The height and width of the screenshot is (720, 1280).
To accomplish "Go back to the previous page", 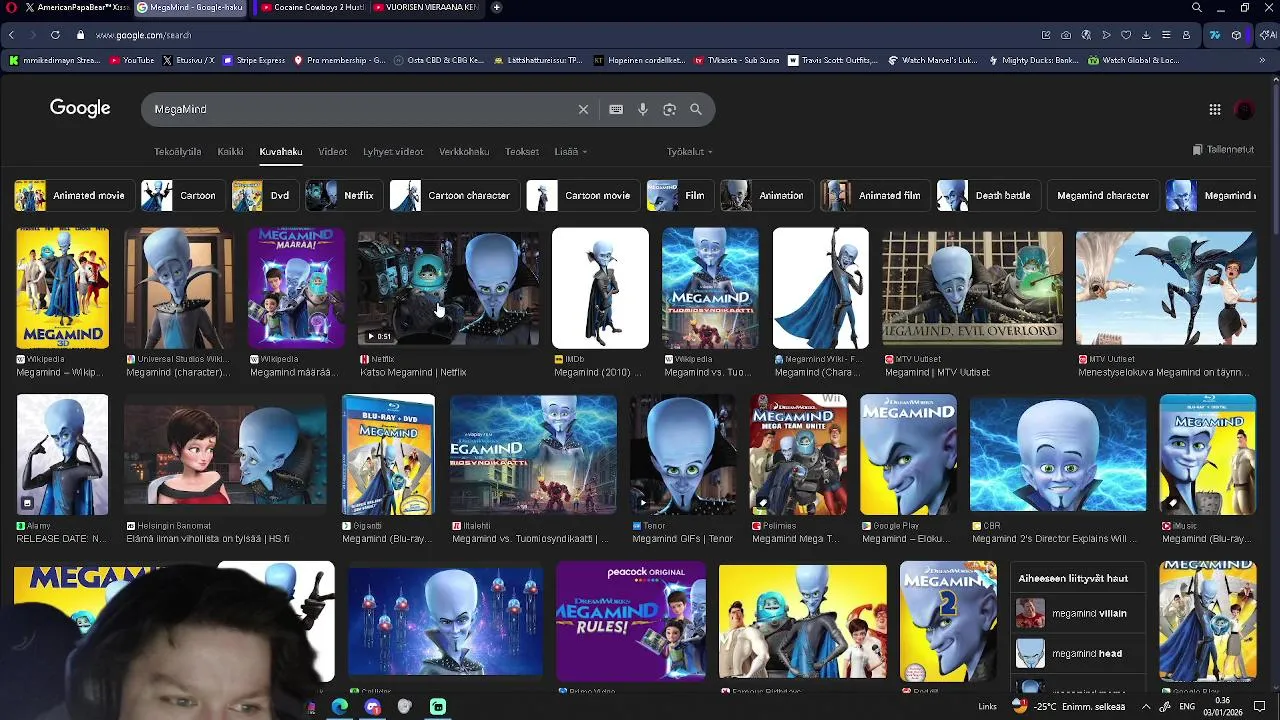I will (11, 35).
